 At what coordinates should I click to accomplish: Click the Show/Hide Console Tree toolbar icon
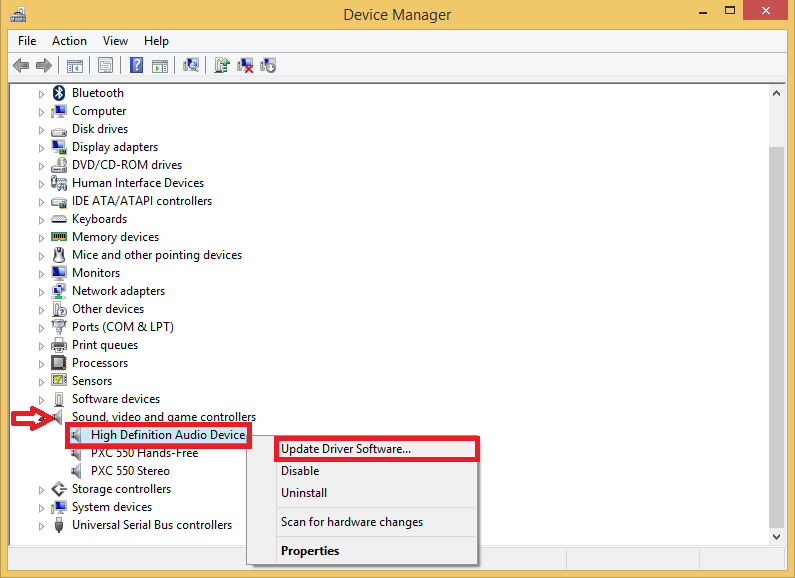(x=75, y=65)
